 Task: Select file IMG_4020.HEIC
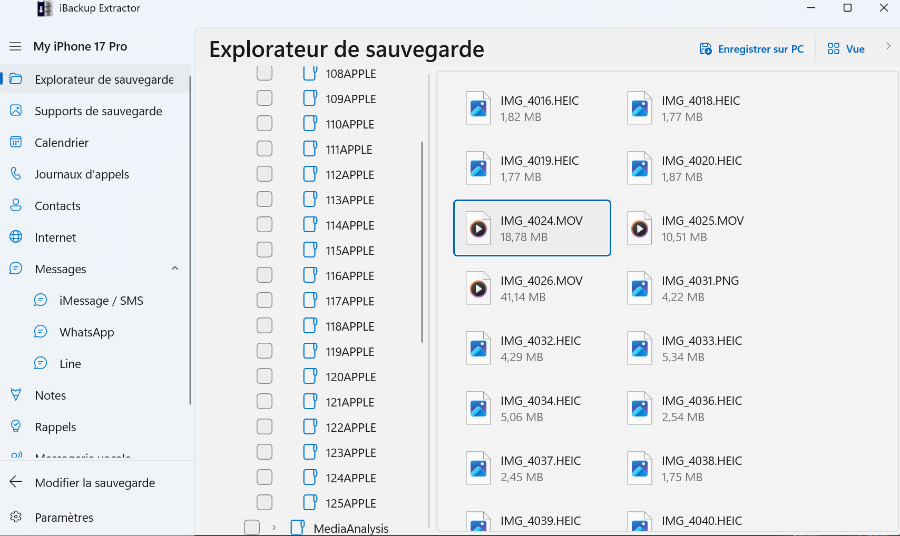[x=693, y=168]
